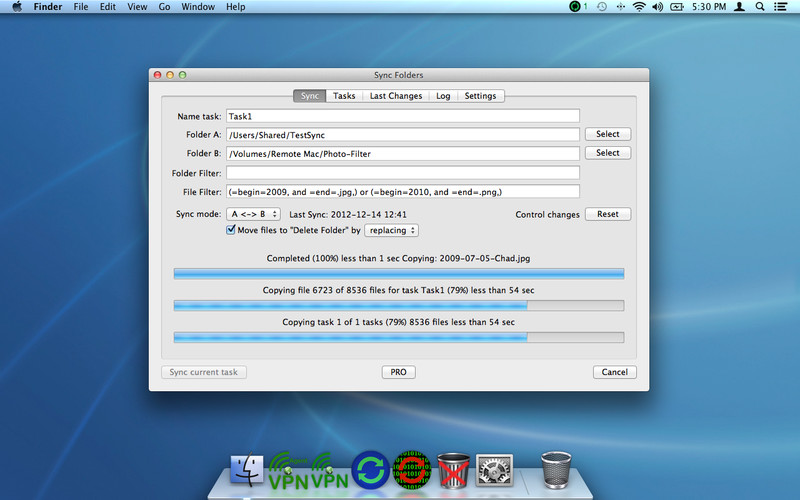Click the File Filter input field
Viewport: 800px width, 500px height.
(x=403, y=192)
